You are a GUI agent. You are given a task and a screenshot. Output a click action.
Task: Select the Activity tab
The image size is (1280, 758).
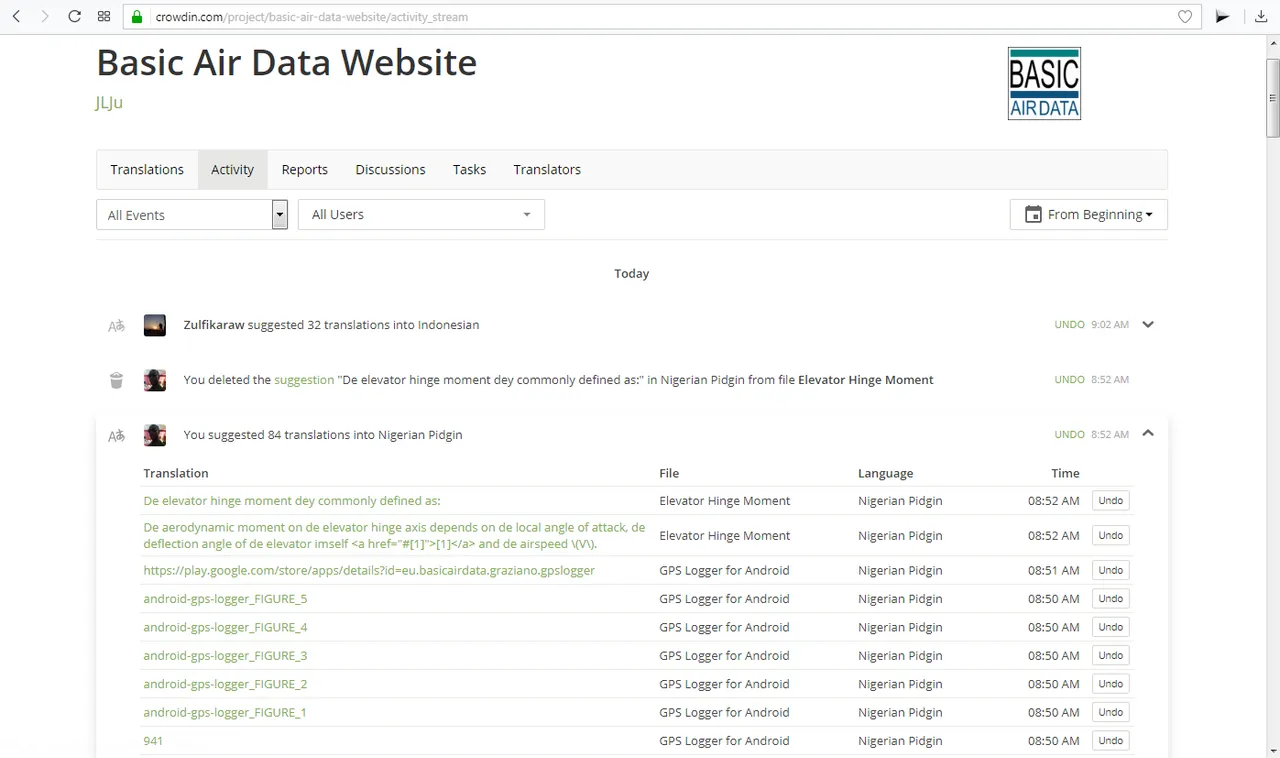(232, 169)
